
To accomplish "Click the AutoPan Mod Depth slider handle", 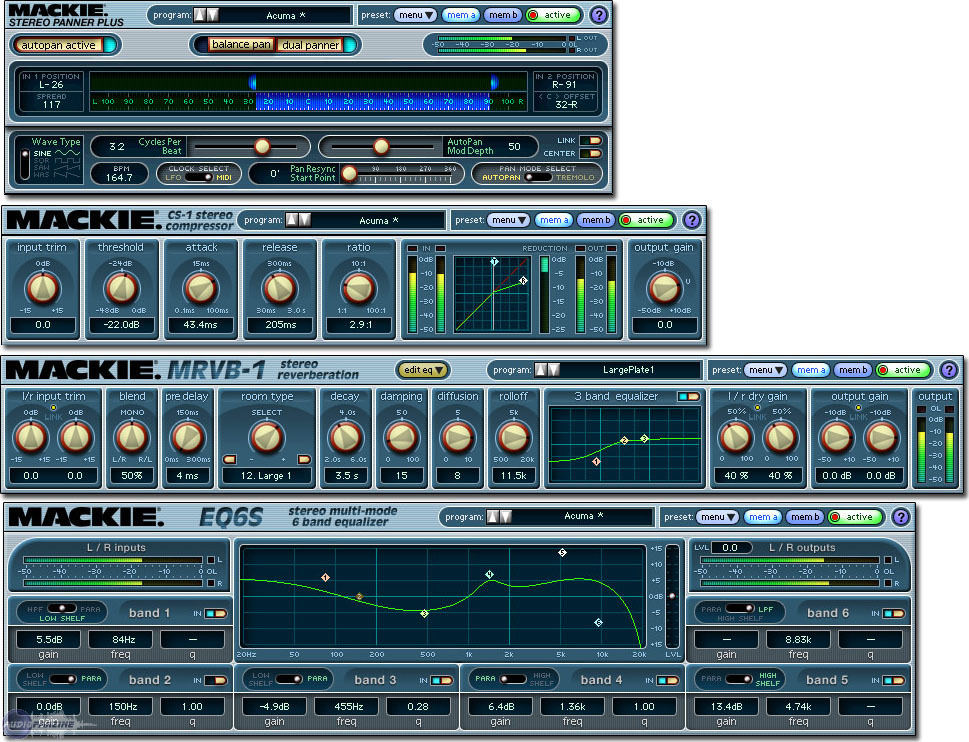I will [383, 146].
